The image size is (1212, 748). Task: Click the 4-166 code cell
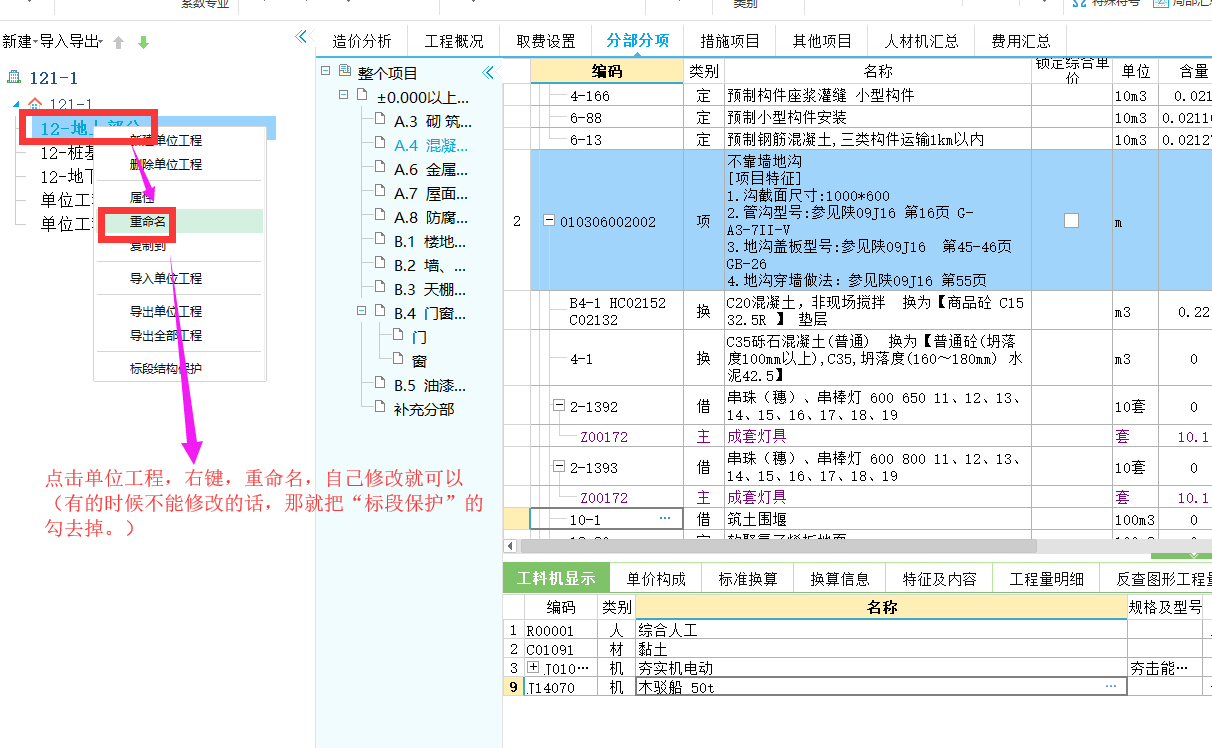pyautogui.click(x=606, y=95)
